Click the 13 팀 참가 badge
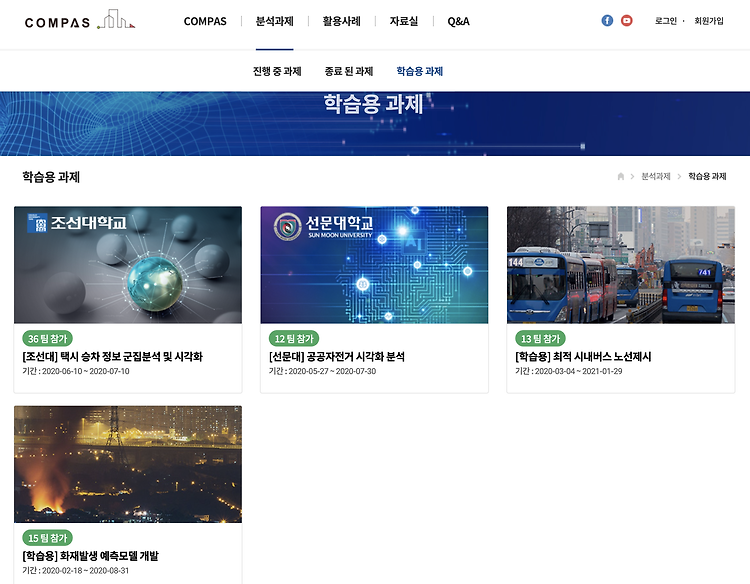This screenshot has width=750, height=584. point(540,339)
